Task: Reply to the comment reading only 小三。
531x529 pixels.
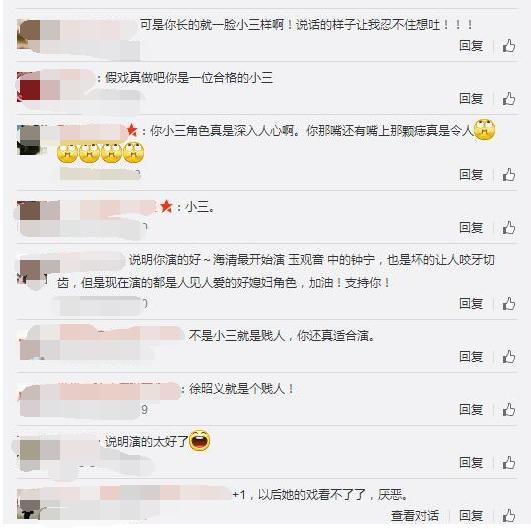Action: [x=471, y=228]
